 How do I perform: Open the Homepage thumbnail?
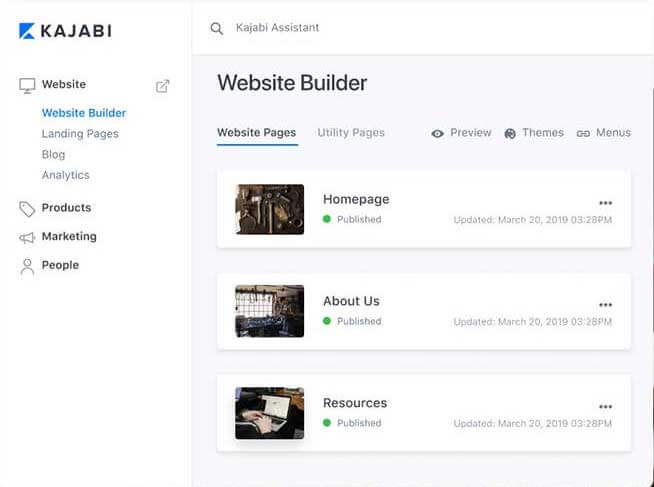[x=269, y=209]
